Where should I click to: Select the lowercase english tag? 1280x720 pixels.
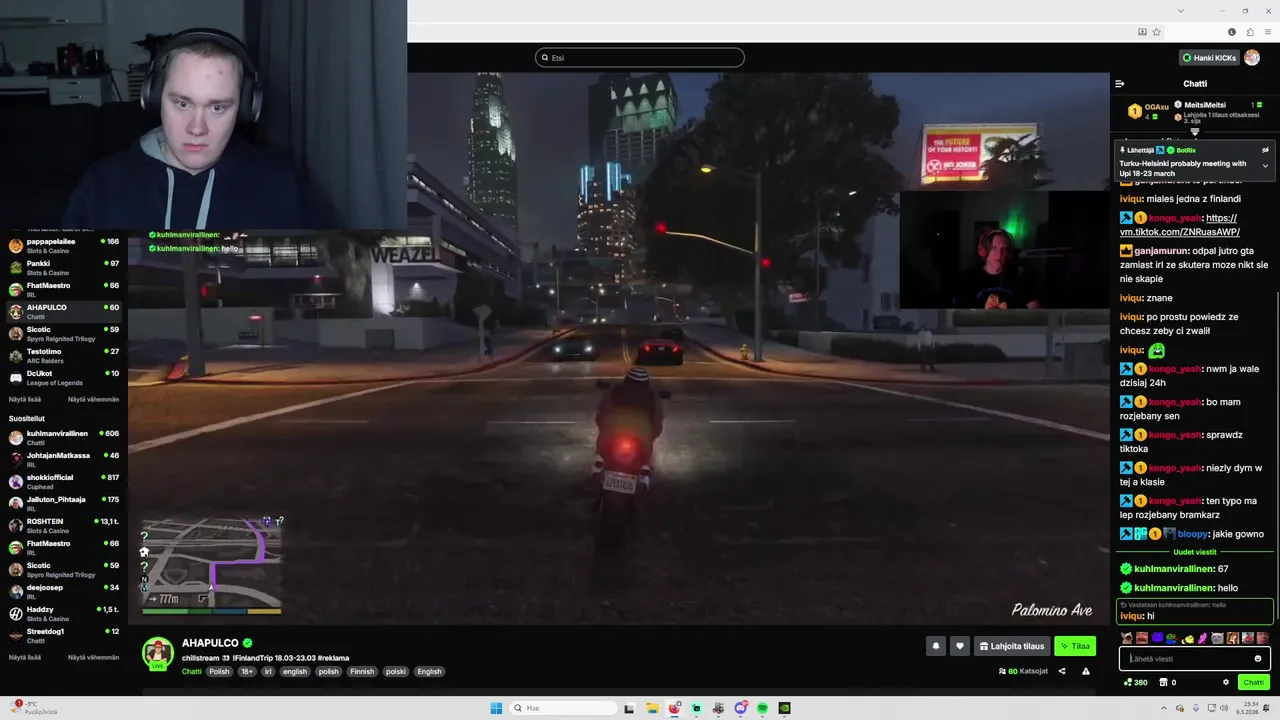(295, 672)
